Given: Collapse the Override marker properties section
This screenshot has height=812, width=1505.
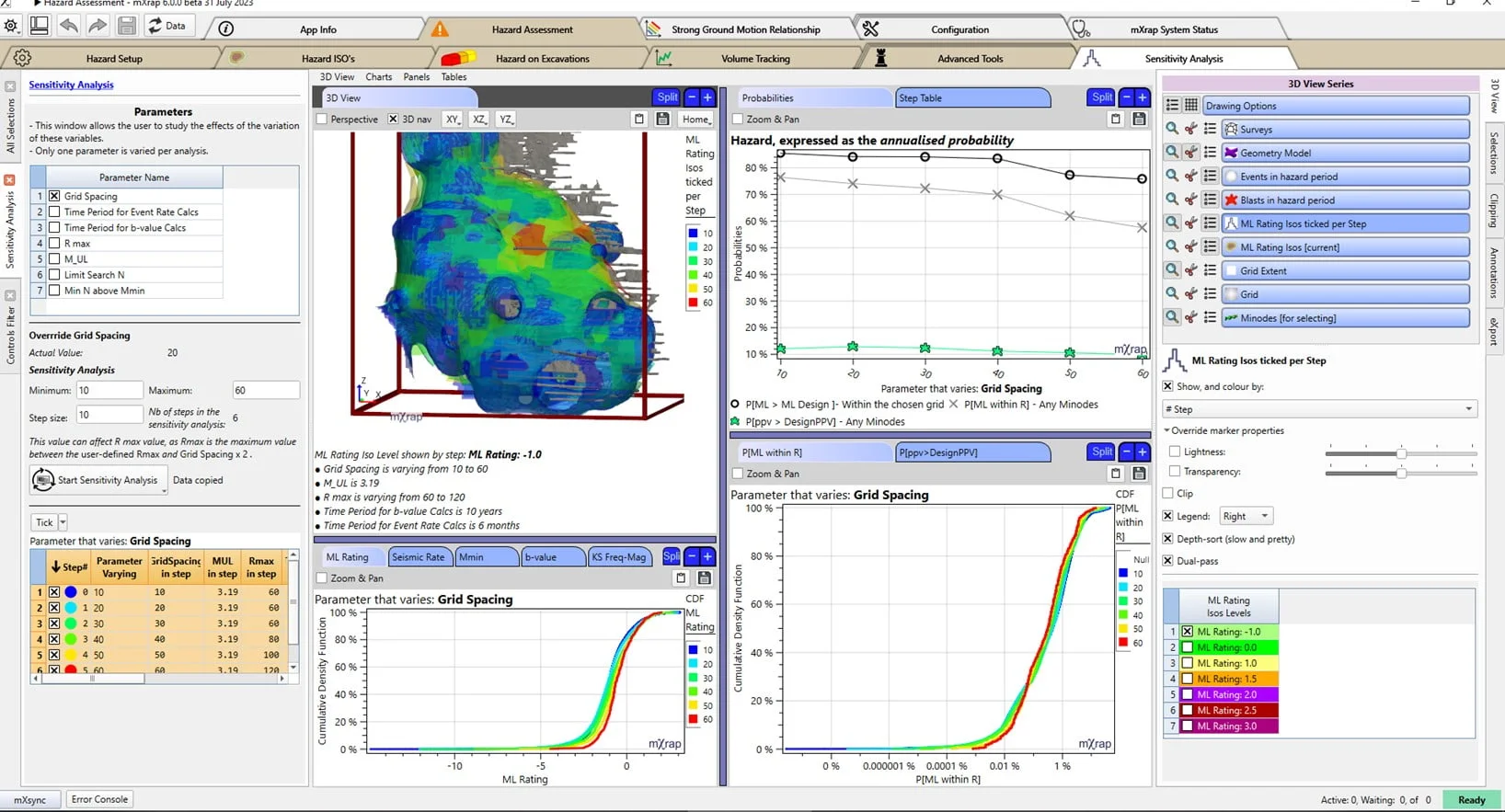Looking at the screenshot, I should point(1167,430).
